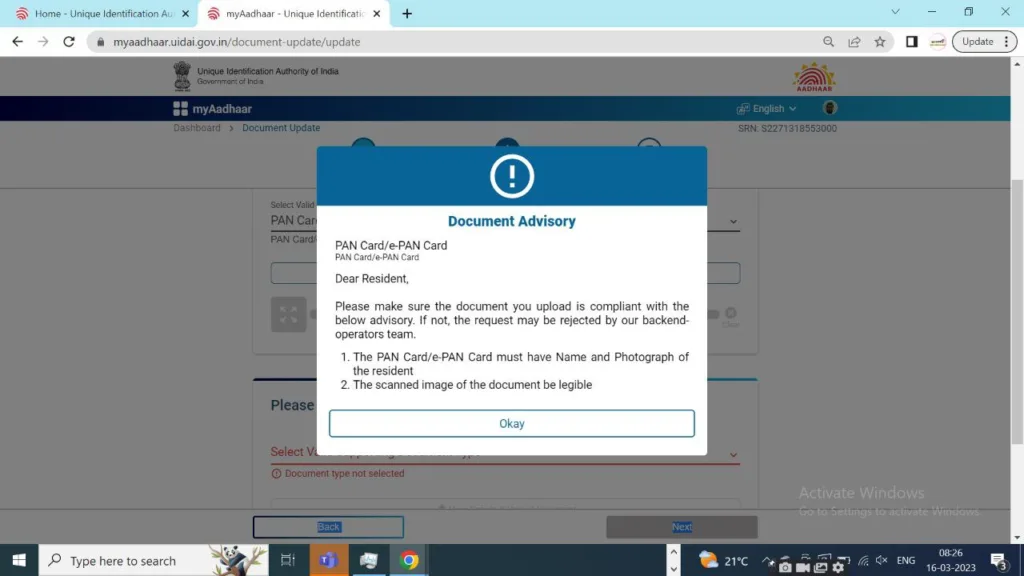This screenshot has height=576, width=1024.
Task: Go back using the browser back arrow
Action: click(x=17, y=42)
